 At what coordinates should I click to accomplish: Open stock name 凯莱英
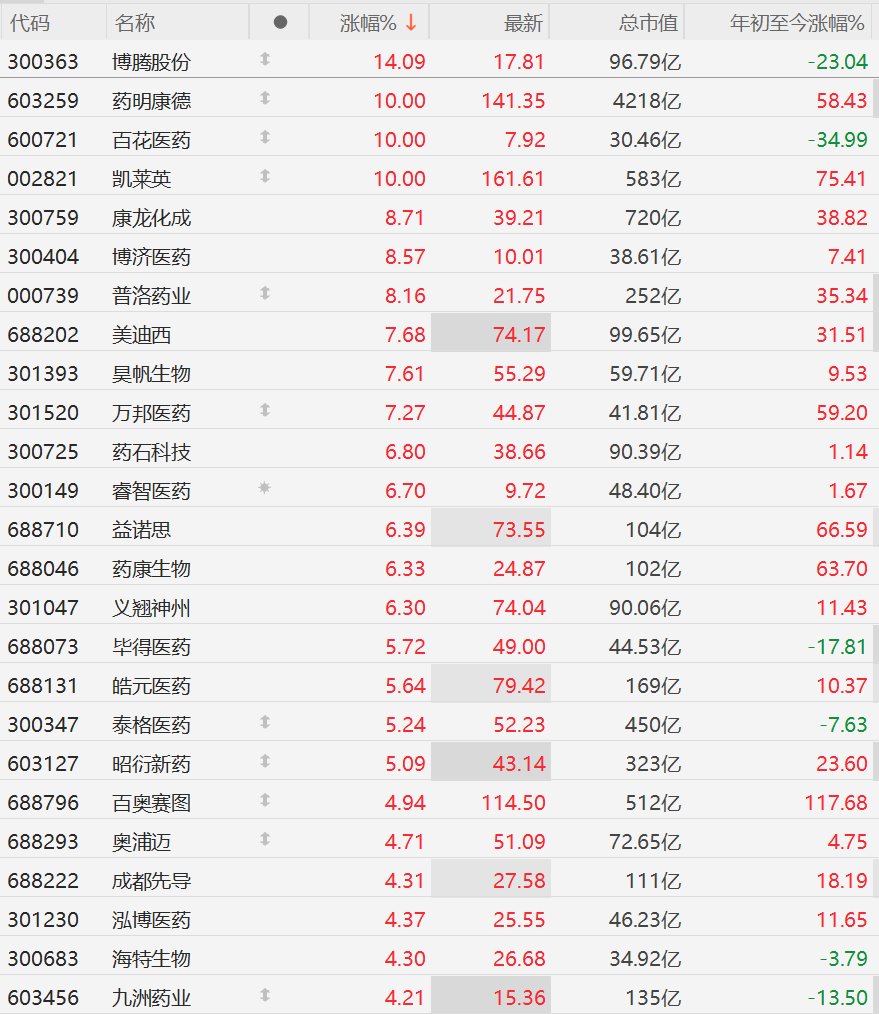[142, 179]
